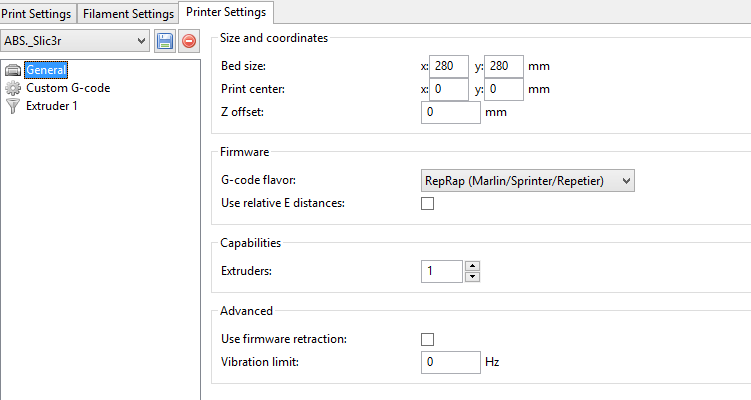This screenshot has width=751, height=400.
Task: Toggle Use firmware retraction checkbox
Action: click(428, 339)
